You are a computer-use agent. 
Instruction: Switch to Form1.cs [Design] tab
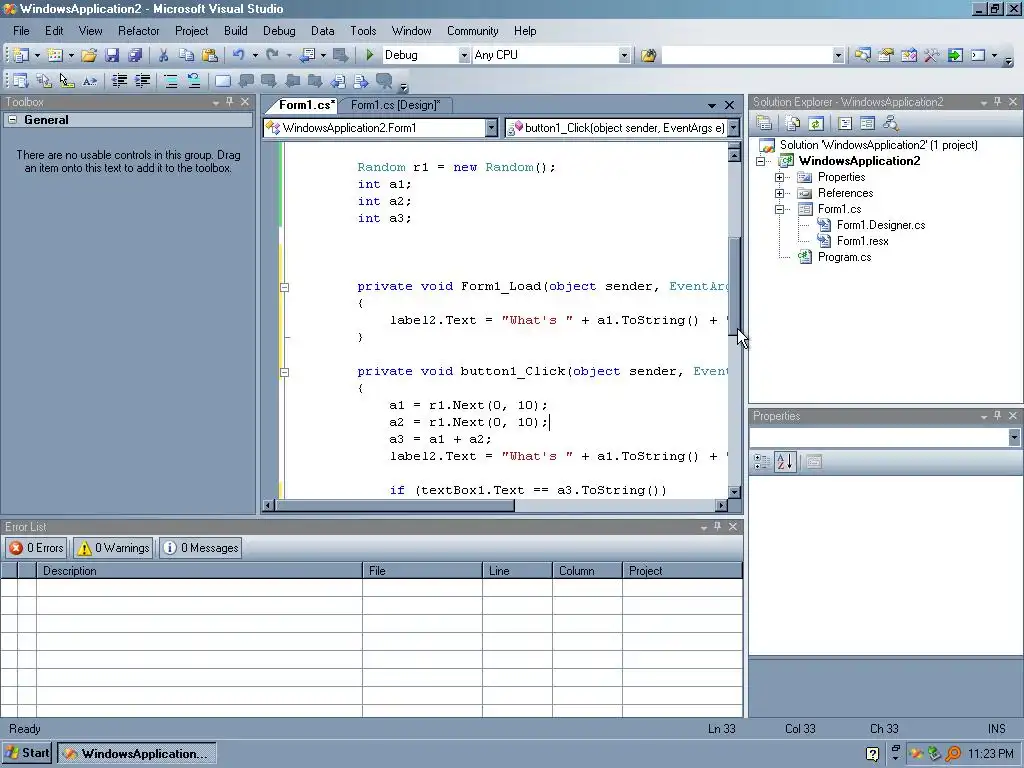tap(395, 105)
